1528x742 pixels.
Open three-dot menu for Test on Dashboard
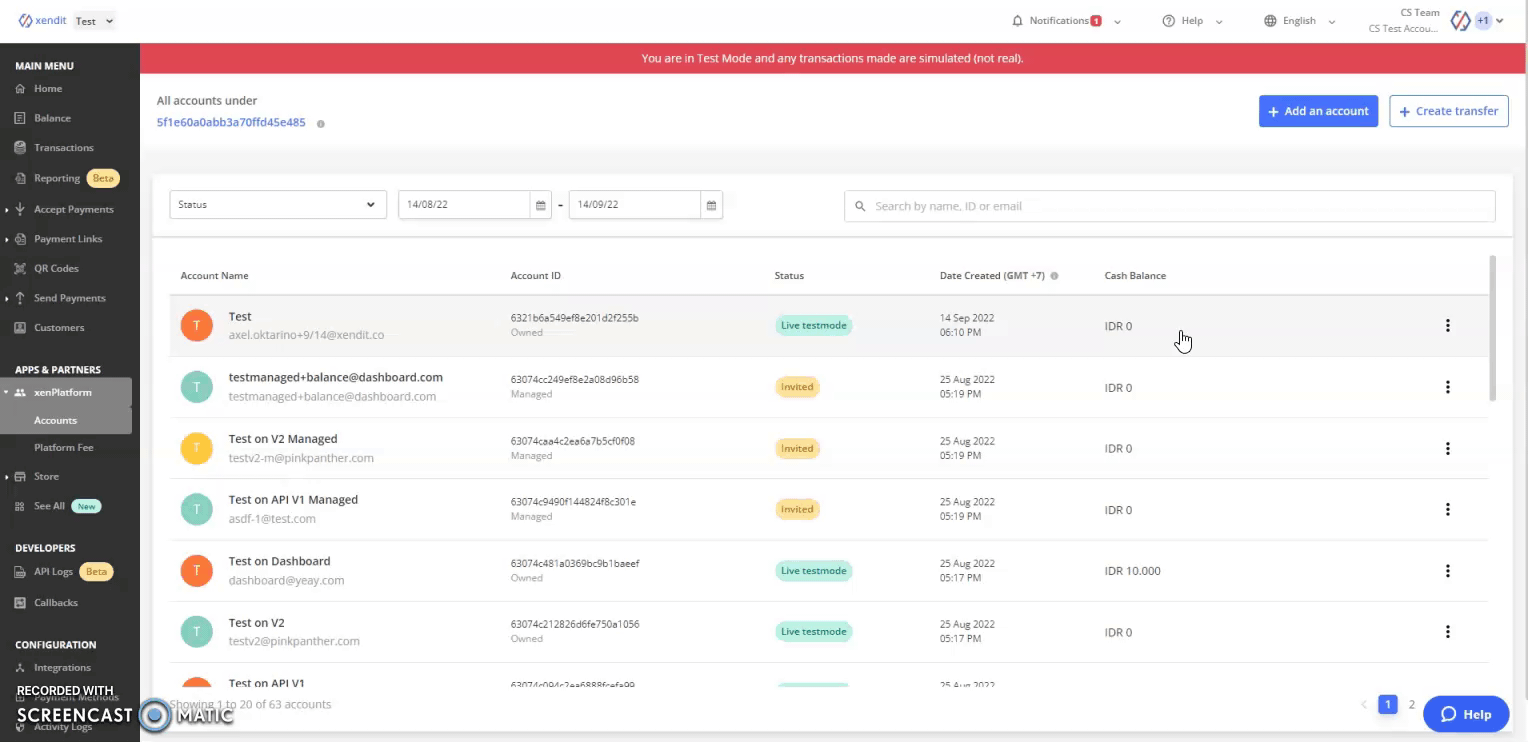1447,571
